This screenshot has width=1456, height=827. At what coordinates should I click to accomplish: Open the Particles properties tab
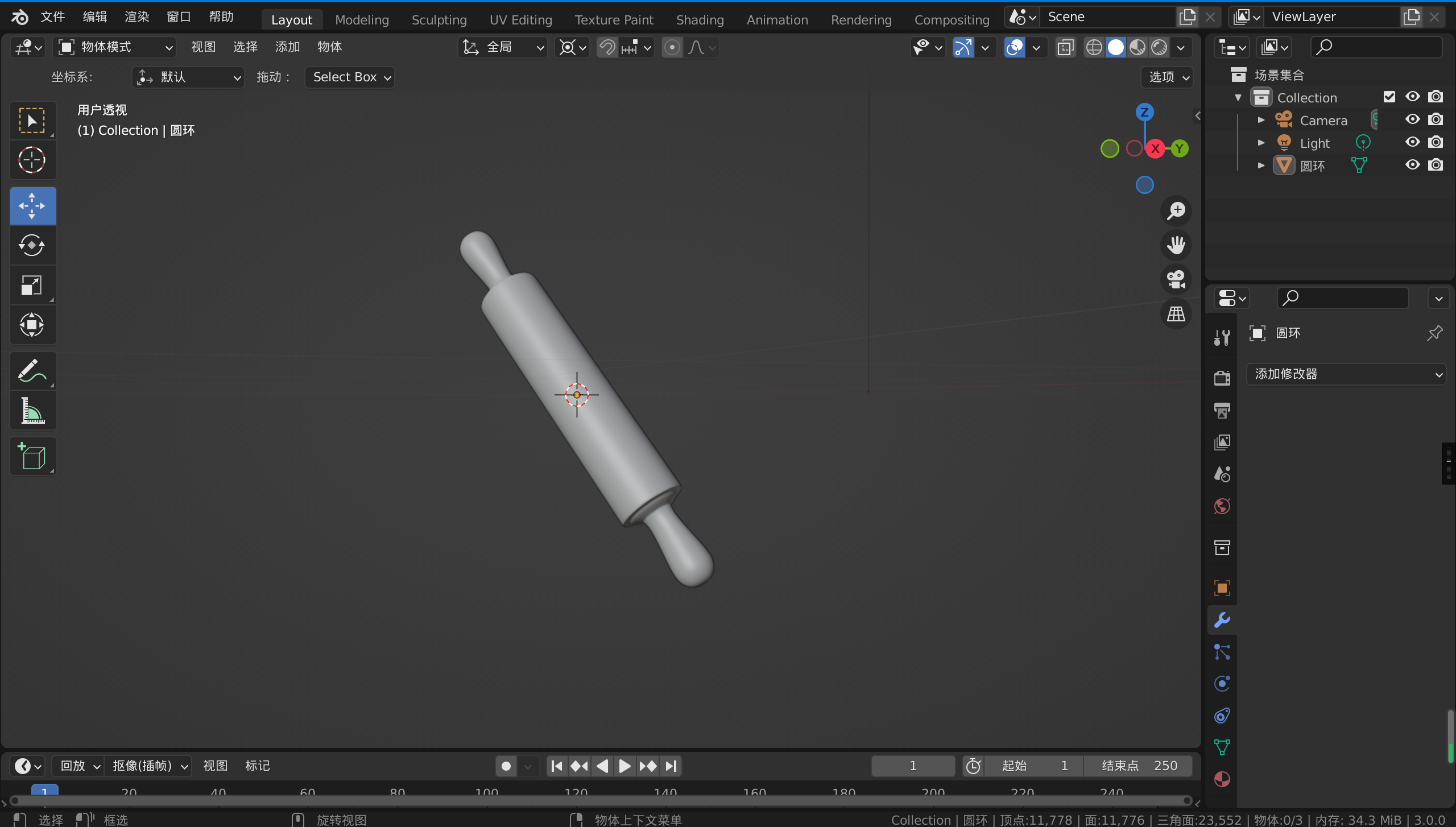tap(1222, 651)
